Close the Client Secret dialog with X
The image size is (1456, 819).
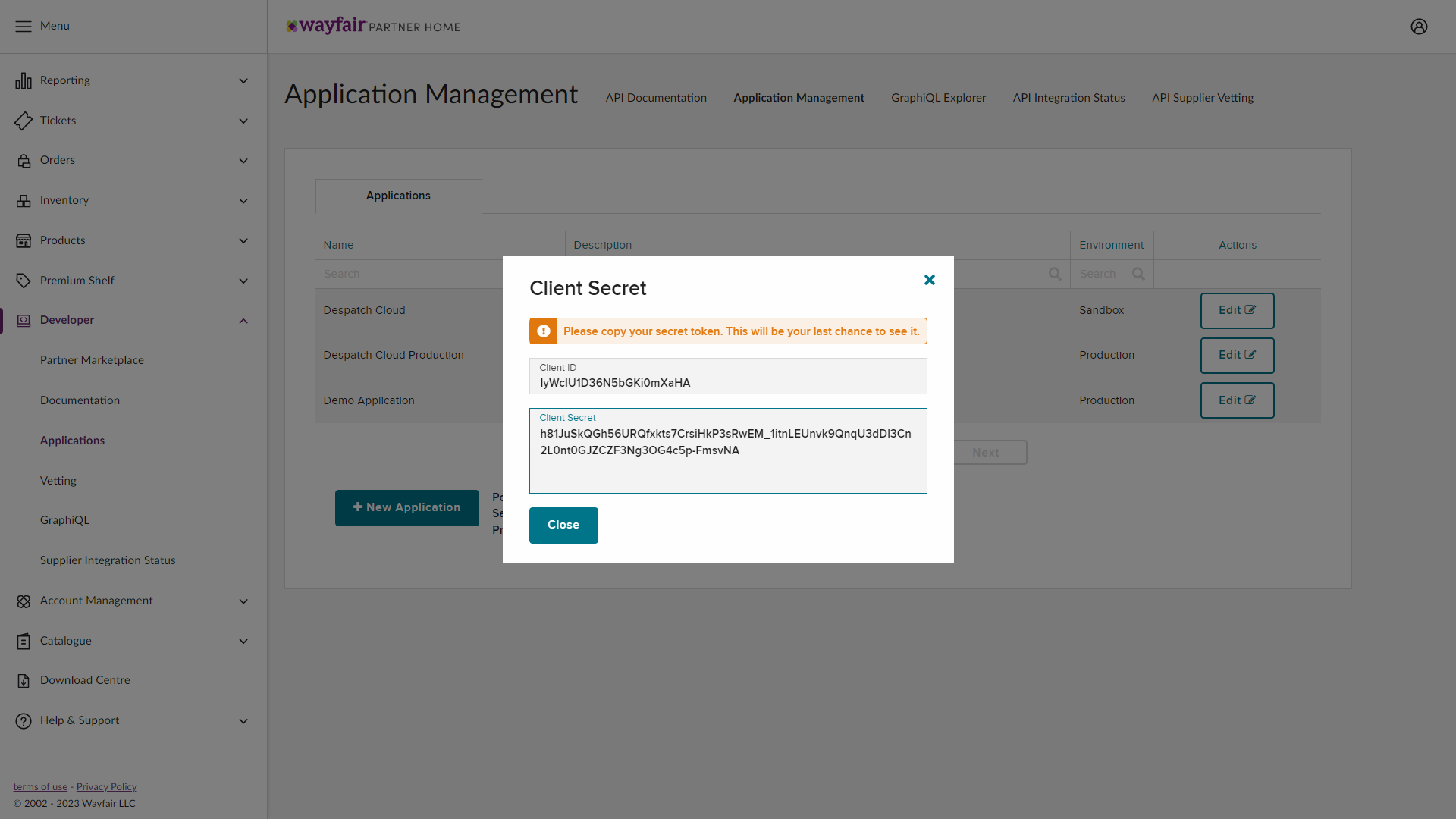tap(929, 280)
